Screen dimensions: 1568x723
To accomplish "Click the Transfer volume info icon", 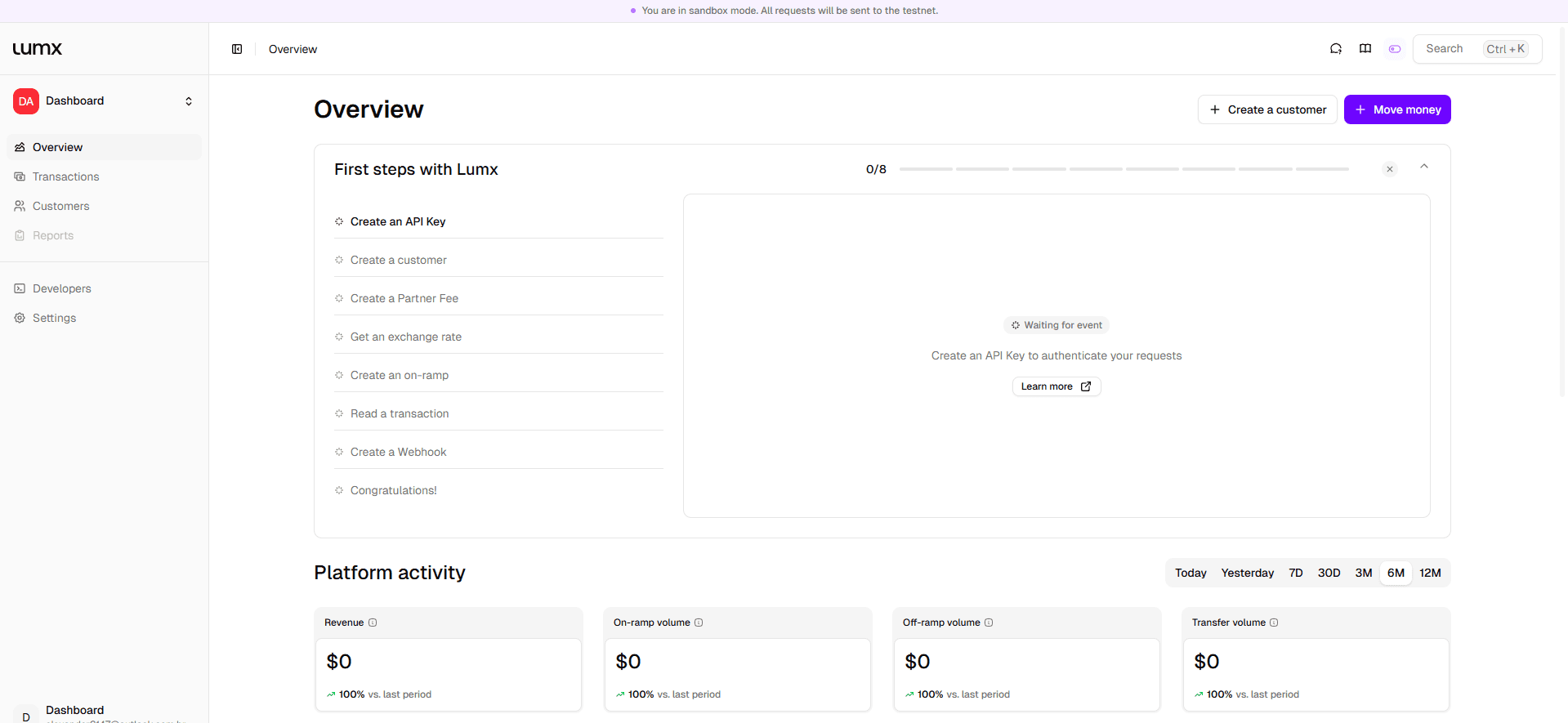I will point(1274,623).
